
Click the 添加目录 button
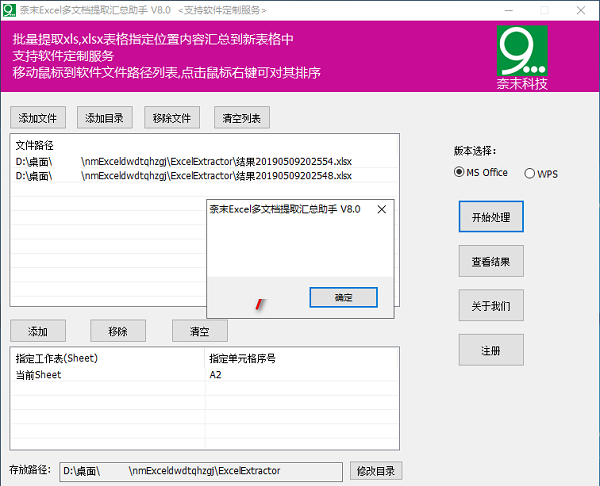click(105, 117)
